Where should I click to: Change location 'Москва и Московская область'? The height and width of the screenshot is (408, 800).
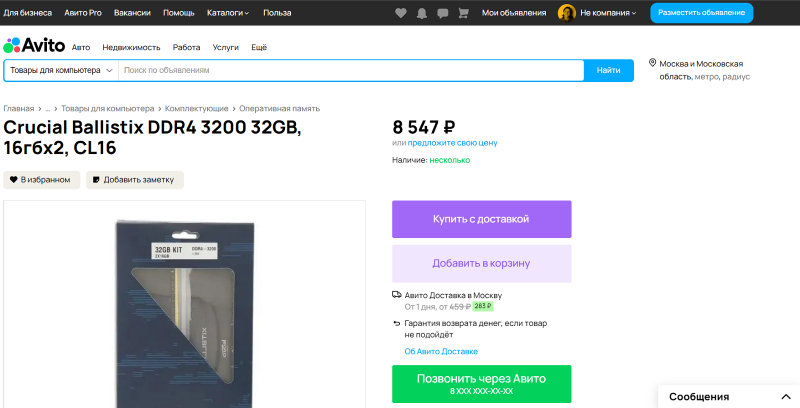pos(705,70)
